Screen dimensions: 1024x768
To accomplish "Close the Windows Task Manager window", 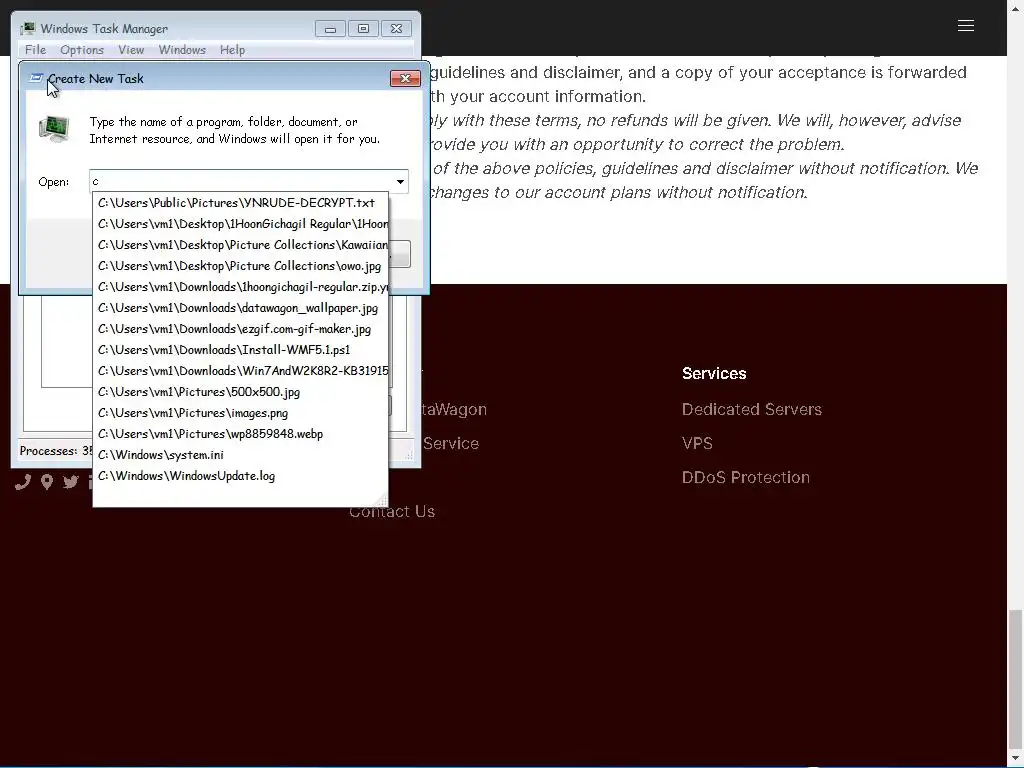I will pos(396,29).
